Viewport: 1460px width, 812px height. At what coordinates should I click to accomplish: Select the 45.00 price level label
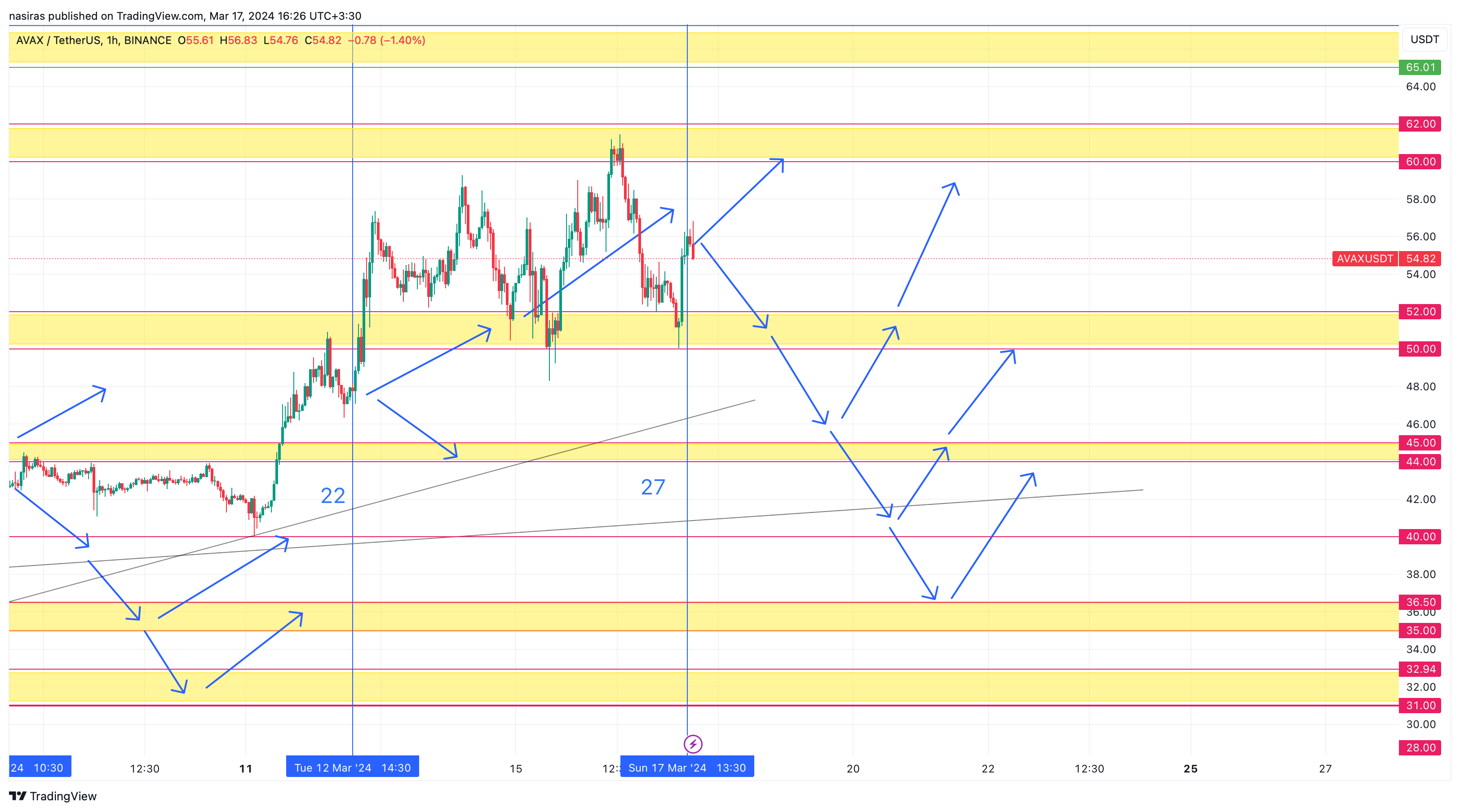[1420, 442]
